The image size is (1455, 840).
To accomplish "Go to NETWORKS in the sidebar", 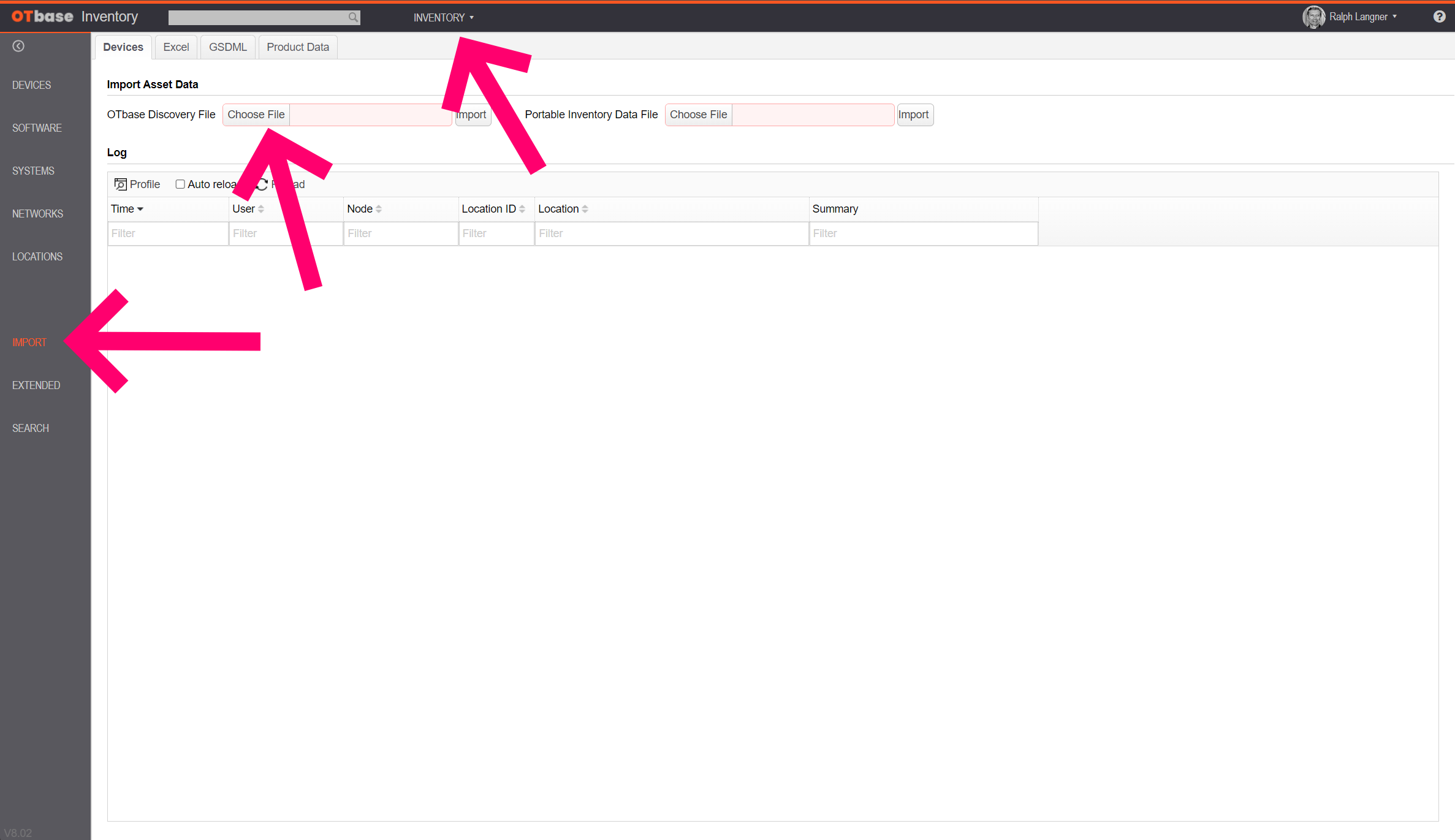I will 37,214.
